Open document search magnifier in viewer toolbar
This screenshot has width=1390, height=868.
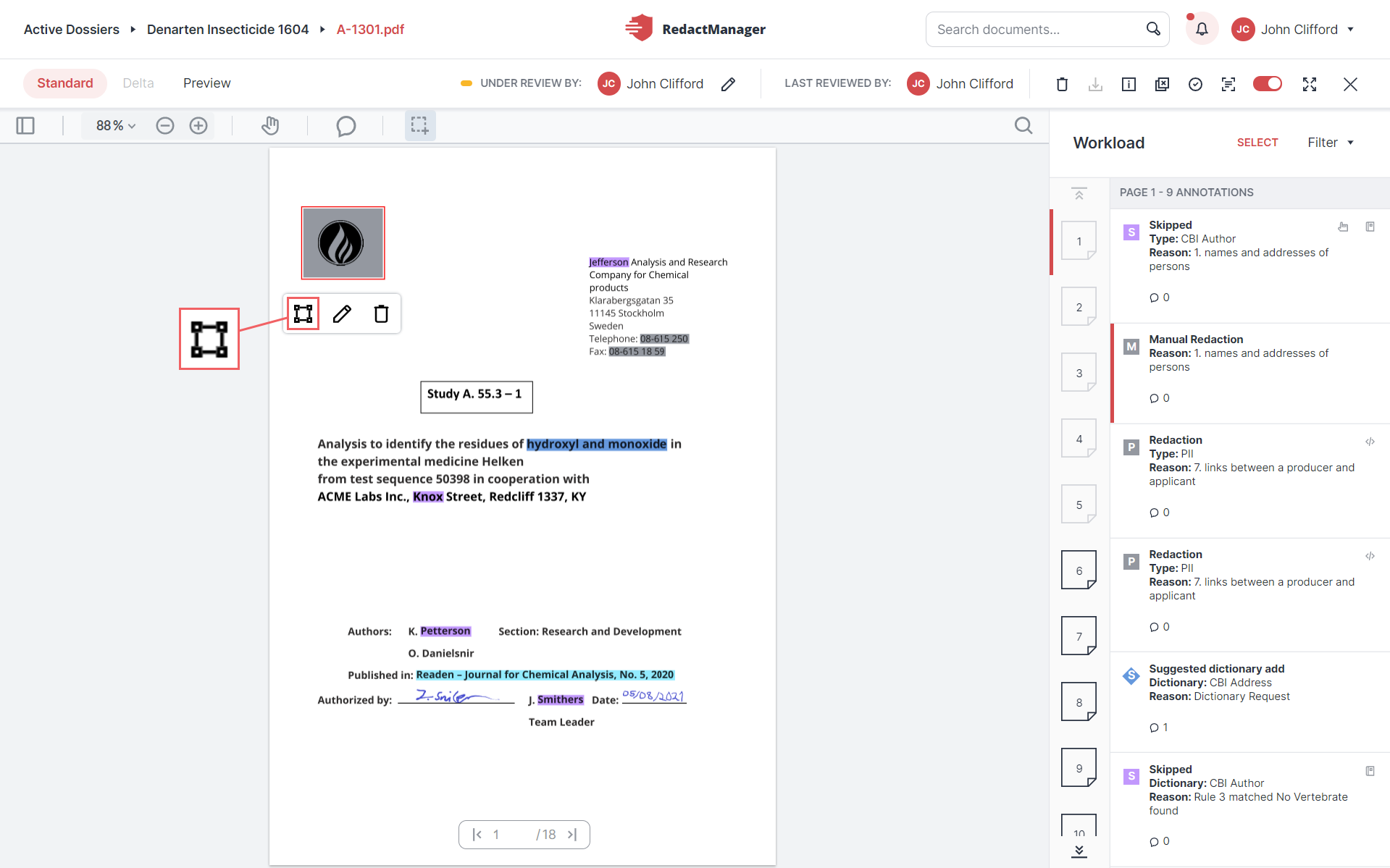click(1023, 126)
